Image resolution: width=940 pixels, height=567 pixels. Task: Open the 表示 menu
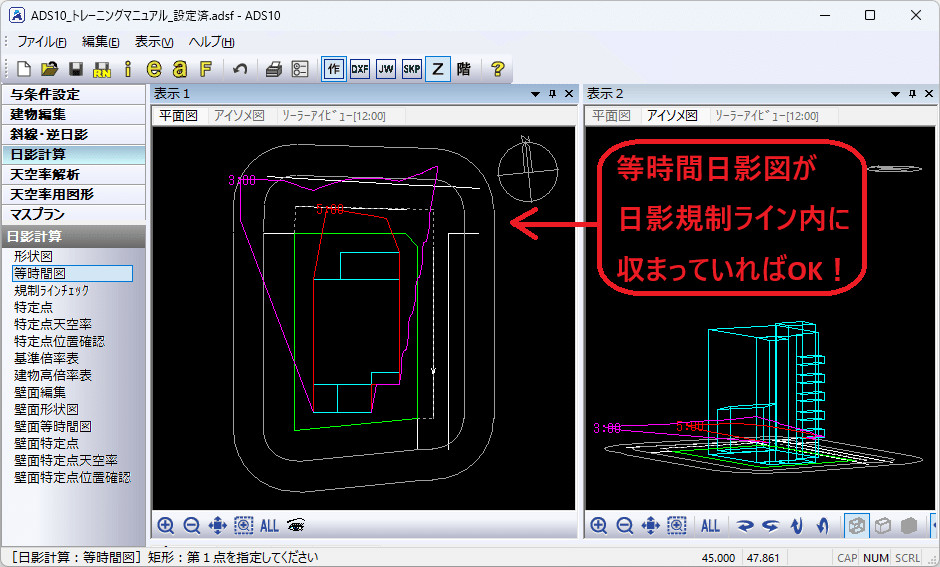click(x=154, y=42)
